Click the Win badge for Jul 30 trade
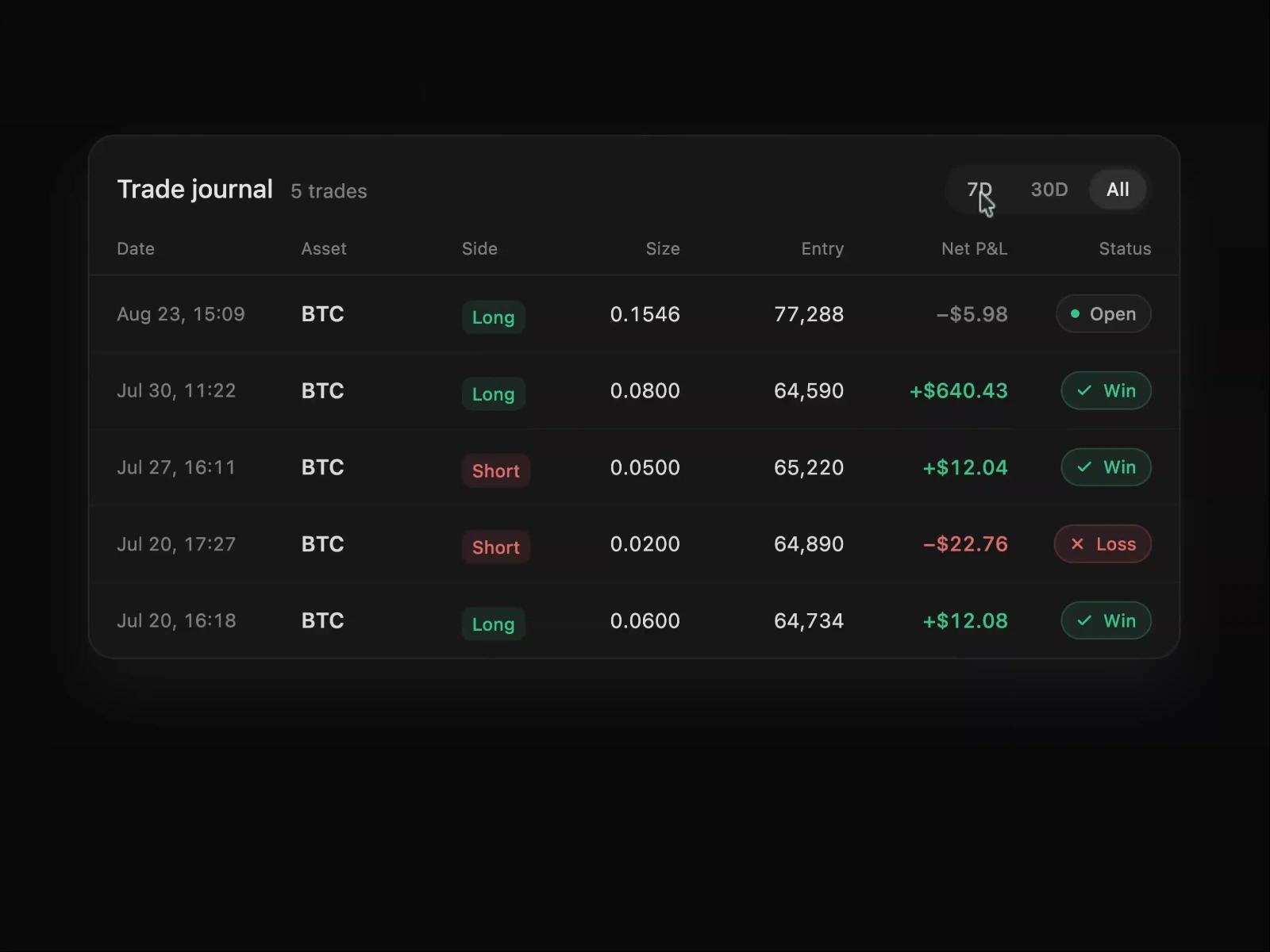The width and height of the screenshot is (1270, 952). (x=1106, y=390)
